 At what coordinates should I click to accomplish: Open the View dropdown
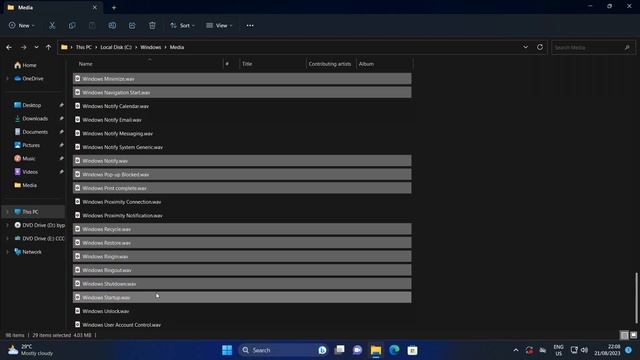(219, 25)
